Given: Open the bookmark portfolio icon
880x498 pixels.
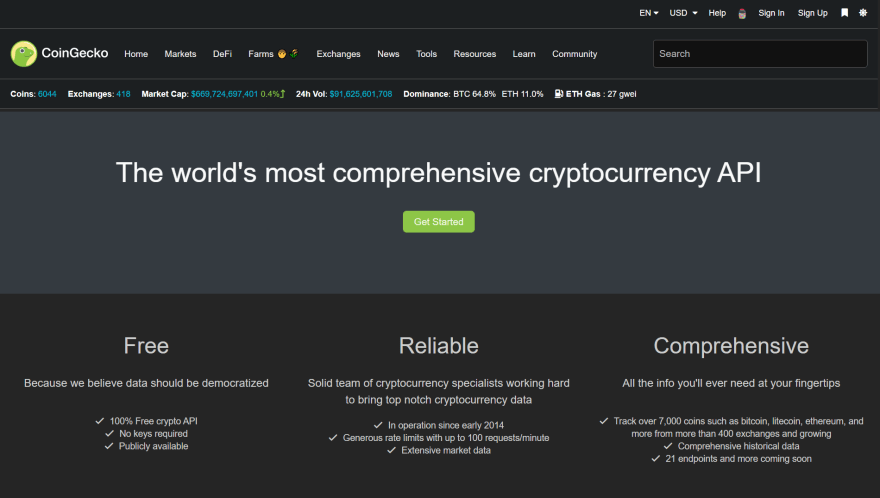Looking at the screenshot, I should (844, 13).
